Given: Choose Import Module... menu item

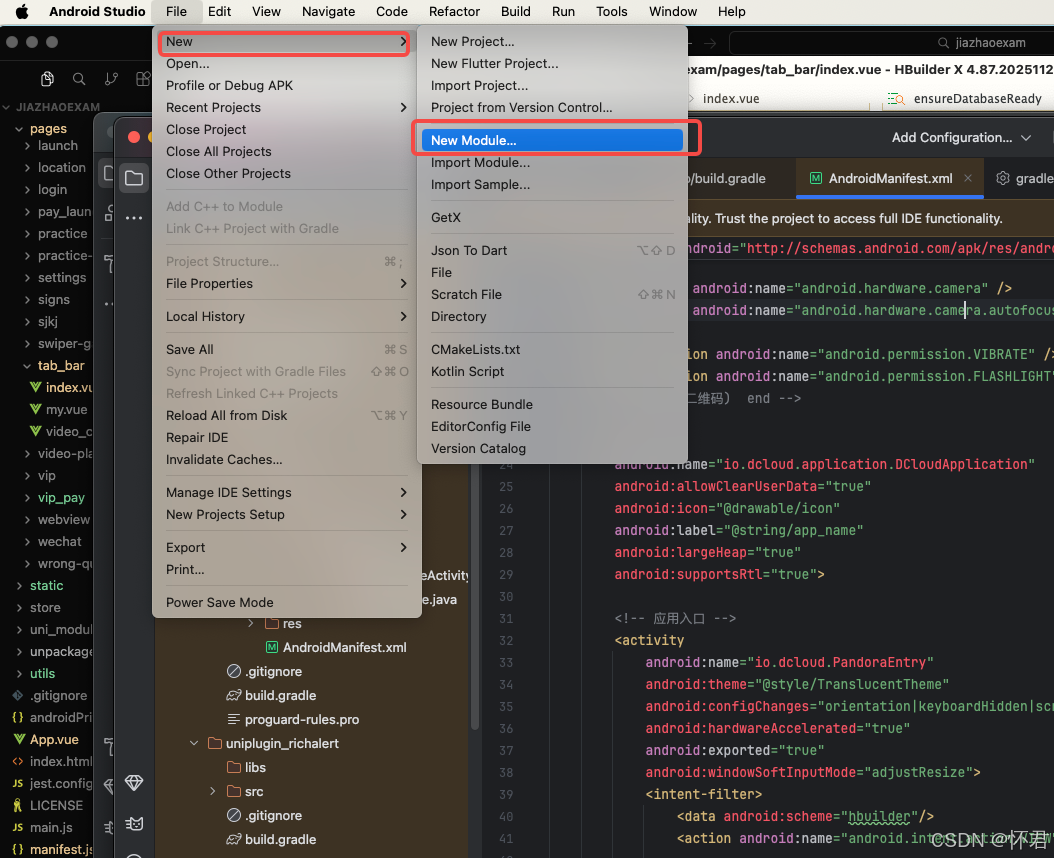Looking at the screenshot, I should click(552, 163).
